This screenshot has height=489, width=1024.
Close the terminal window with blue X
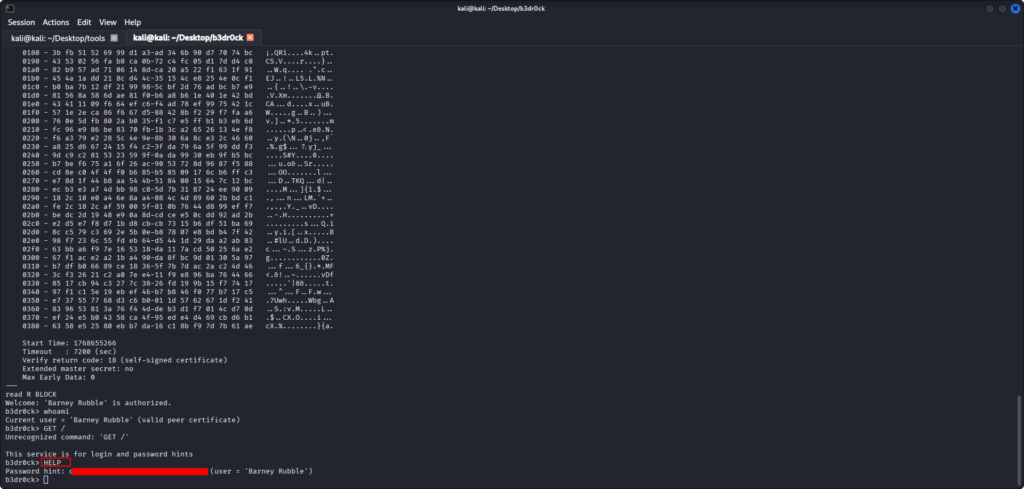pos(1014,7)
